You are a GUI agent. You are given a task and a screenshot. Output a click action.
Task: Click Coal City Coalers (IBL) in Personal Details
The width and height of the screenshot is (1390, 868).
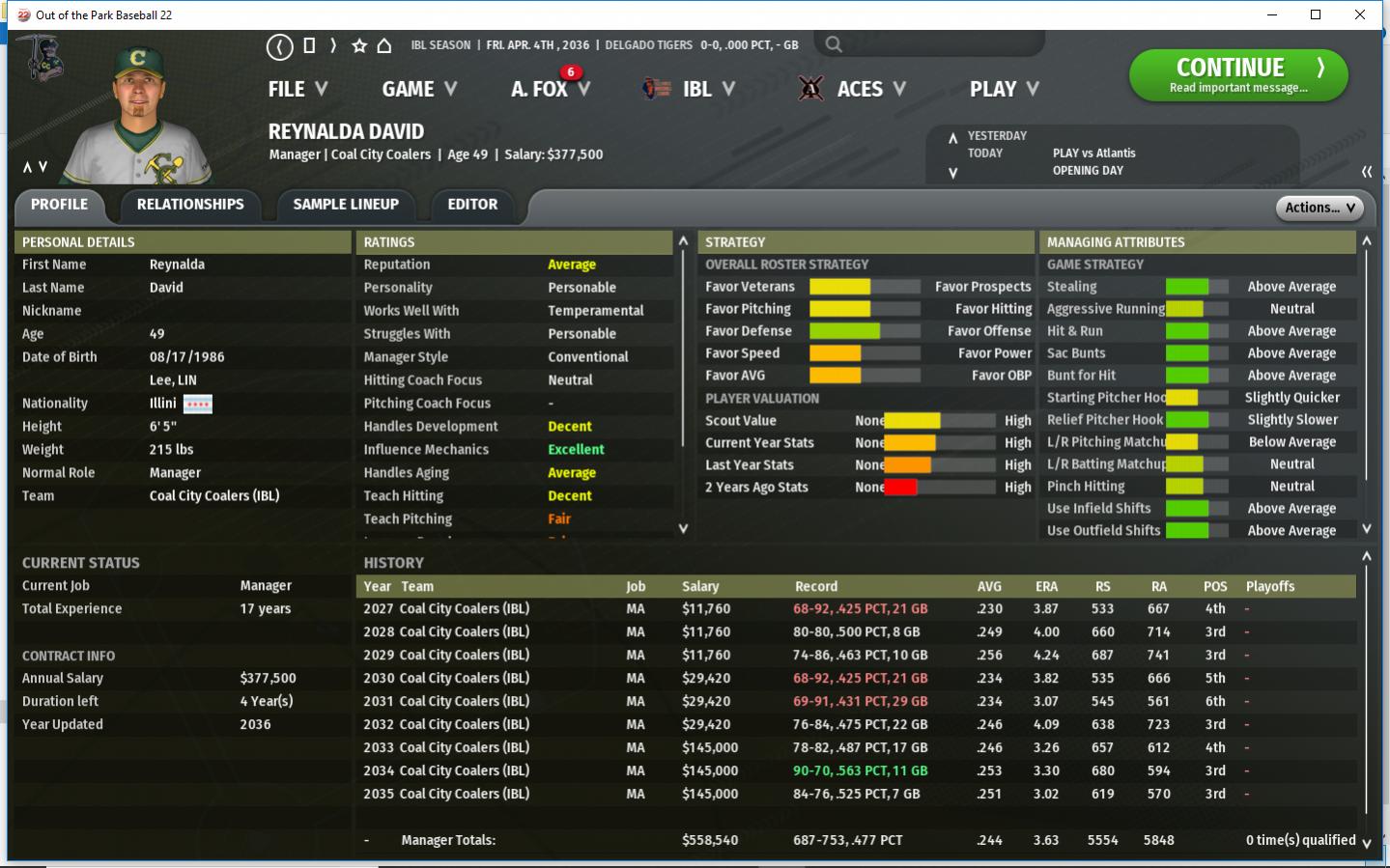pyautogui.click(x=214, y=496)
